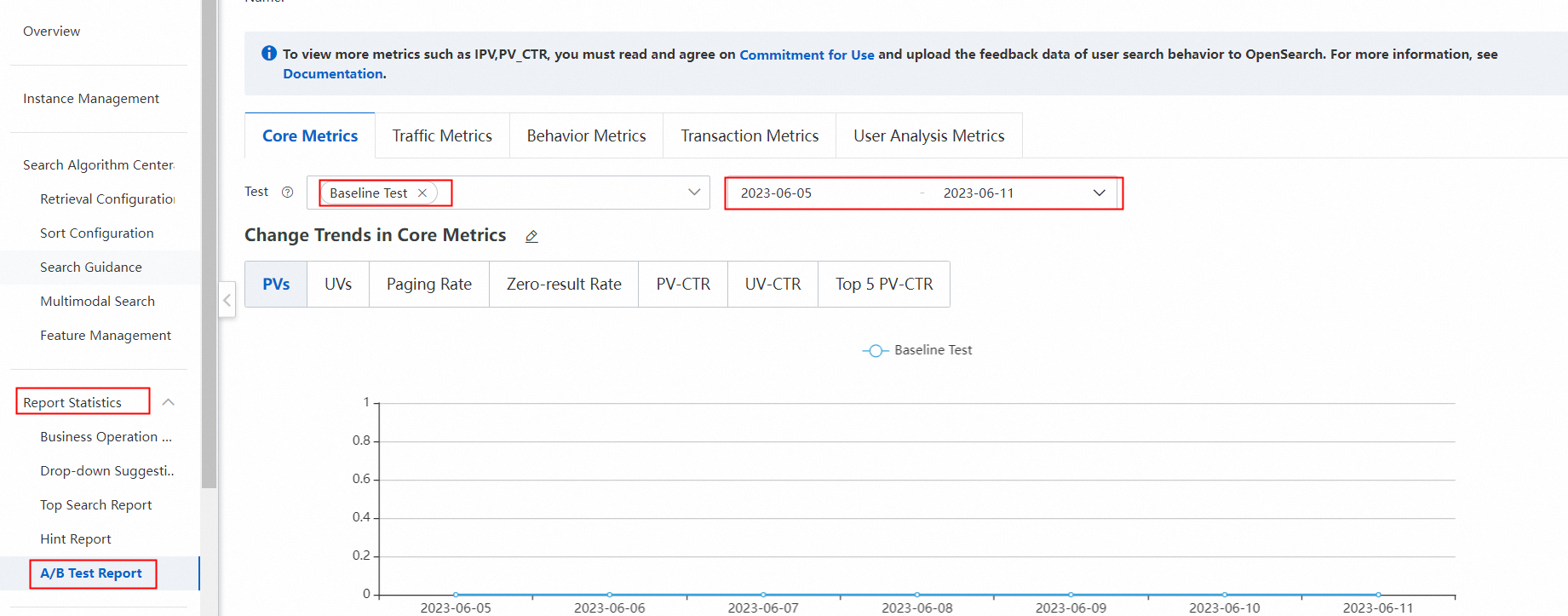Open the Behavior Metrics tab
Screen dimensions: 1568x616
pyautogui.click(x=586, y=136)
